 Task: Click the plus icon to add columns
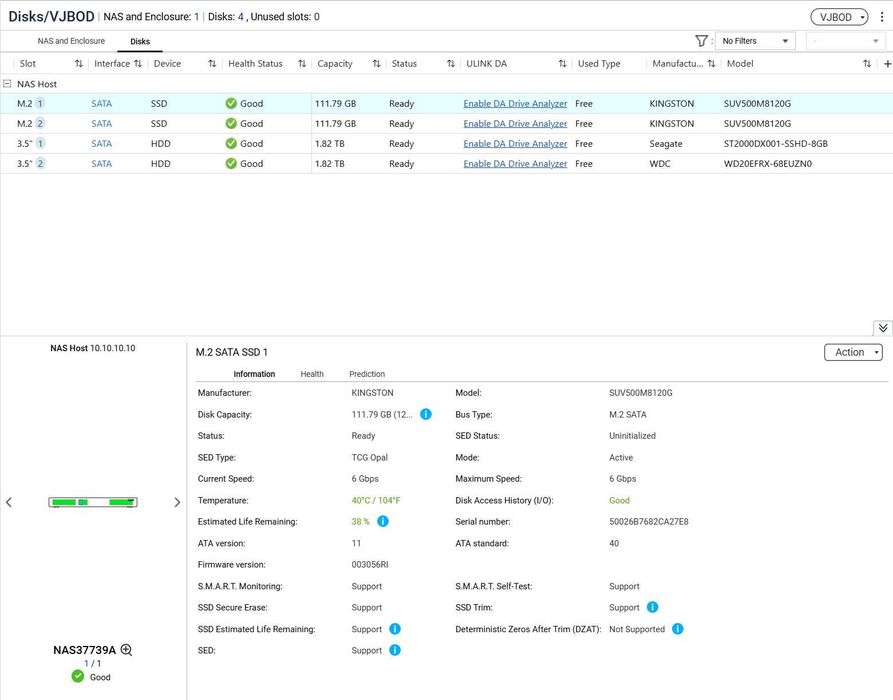(x=887, y=64)
